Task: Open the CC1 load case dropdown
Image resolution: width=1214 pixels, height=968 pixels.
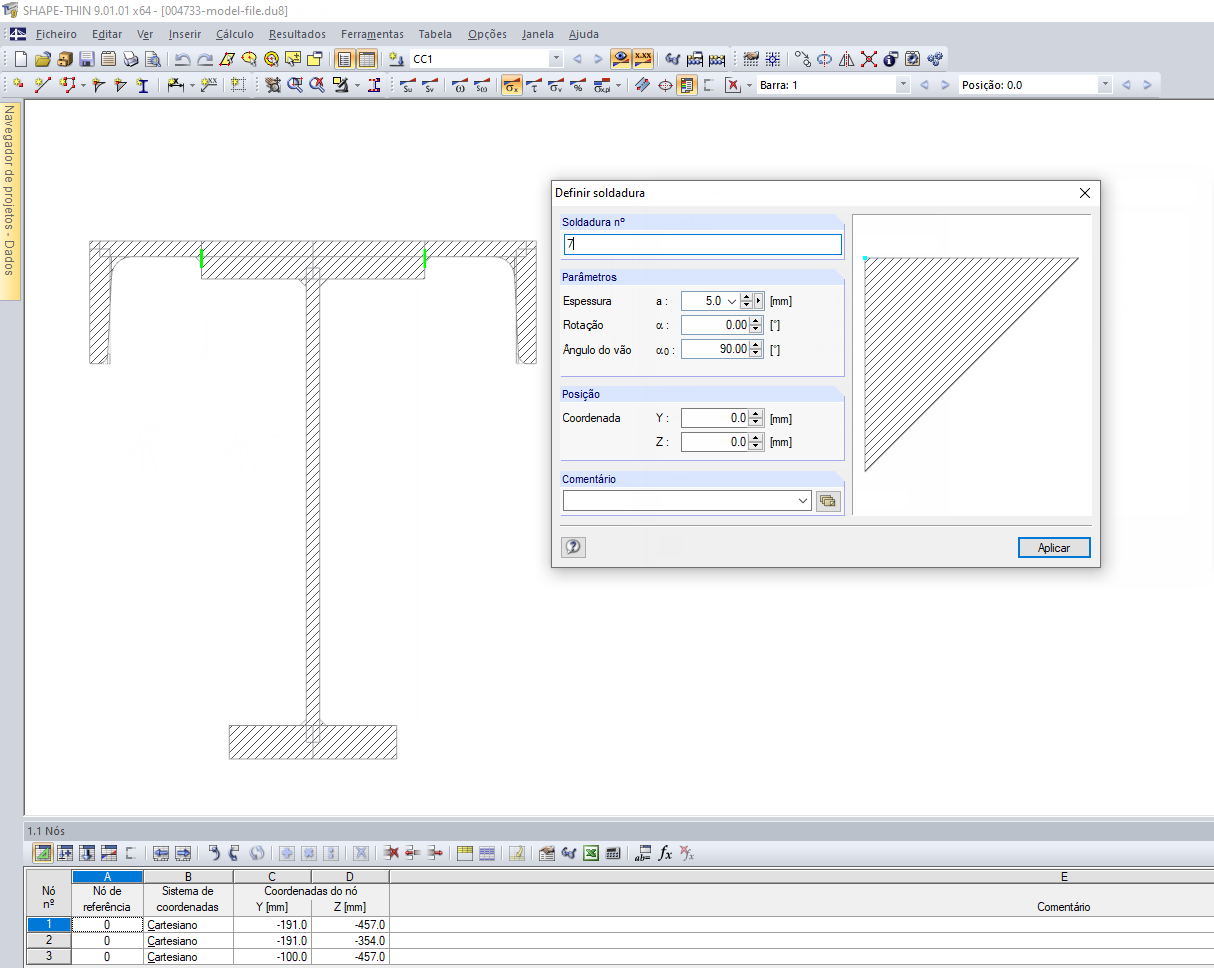Action: click(556, 59)
